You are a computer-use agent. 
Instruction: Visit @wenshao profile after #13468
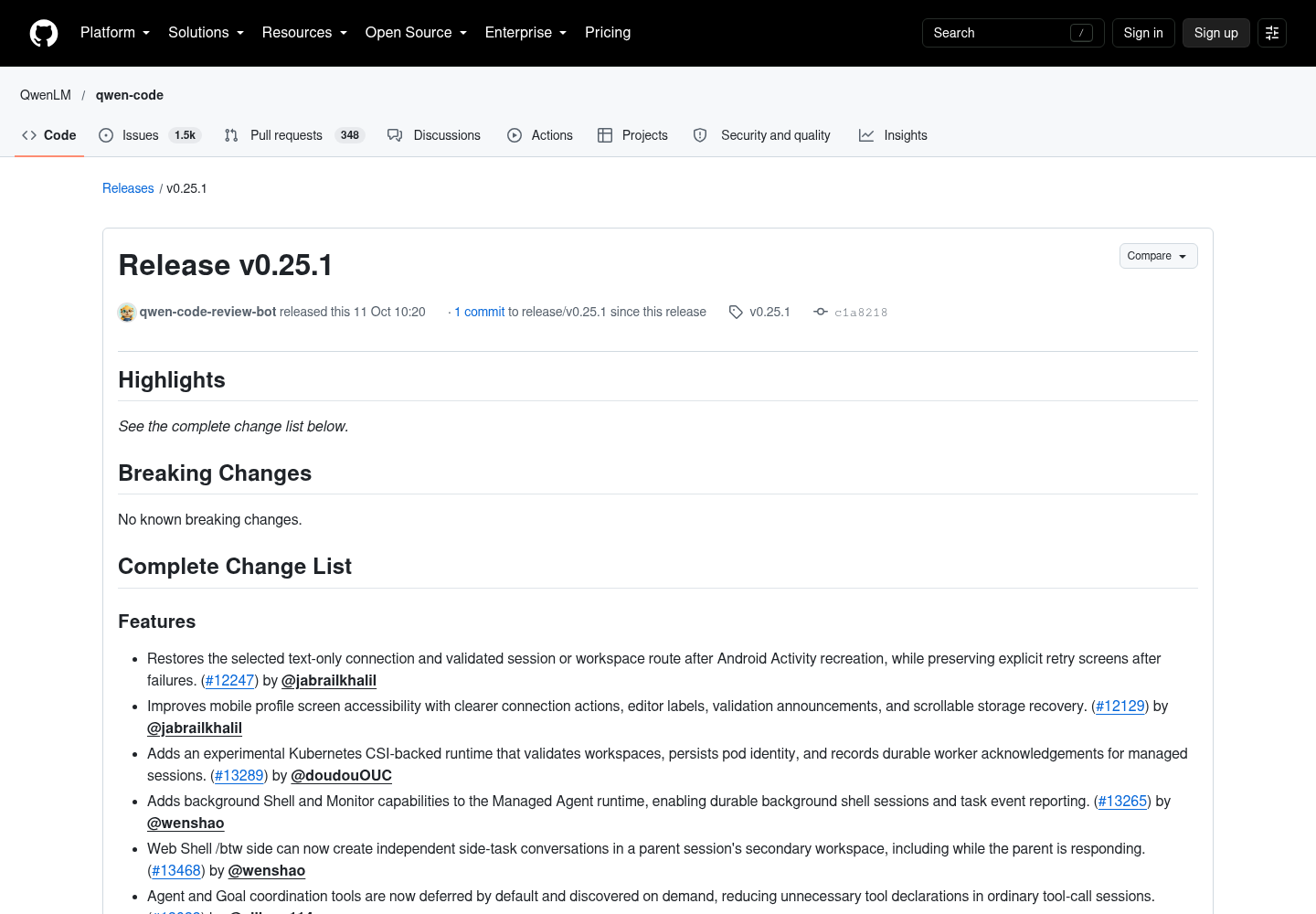(x=267, y=871)
